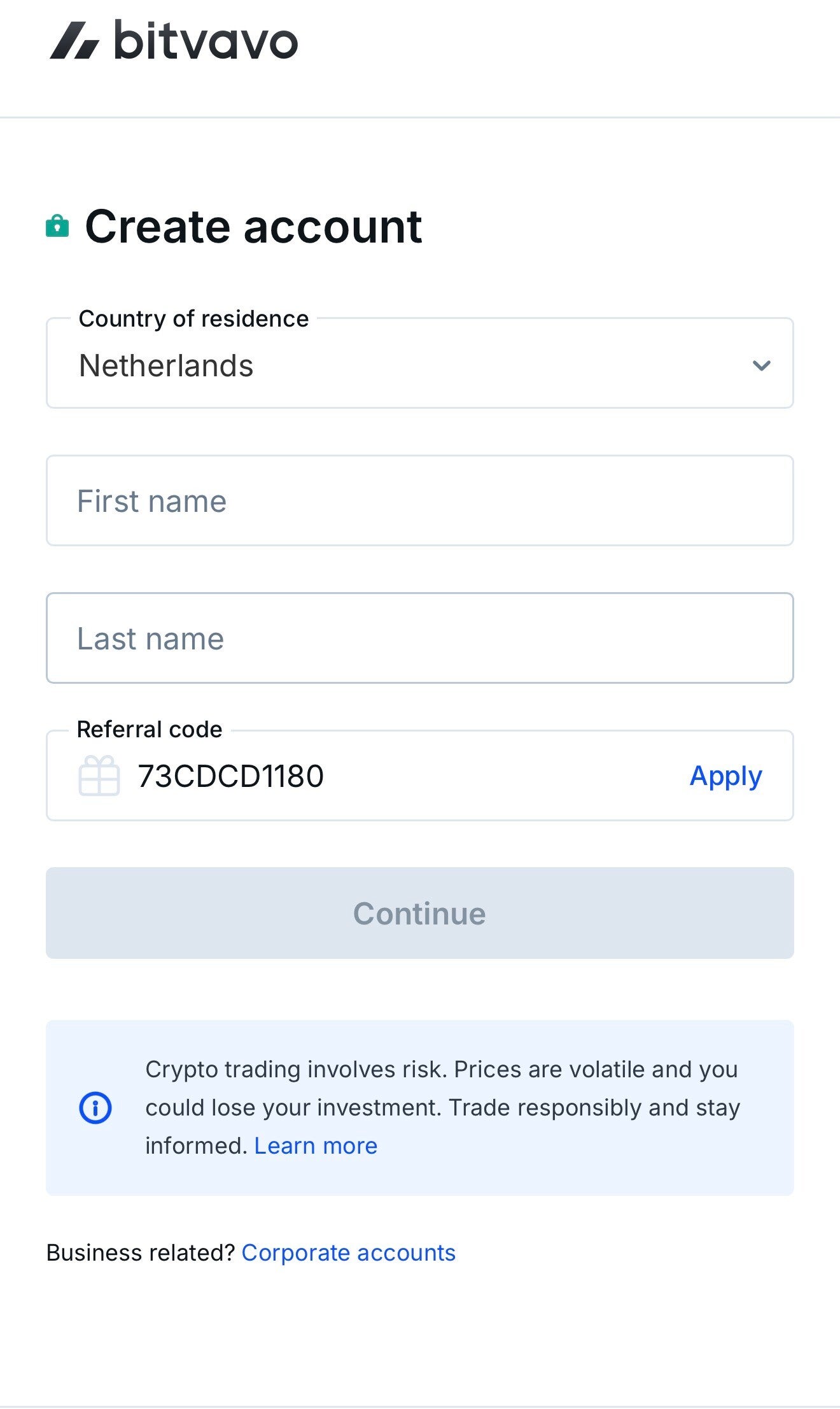Click the referral code value 73CDCD1180
840x1409 pixels.
(x=230, y=776)
